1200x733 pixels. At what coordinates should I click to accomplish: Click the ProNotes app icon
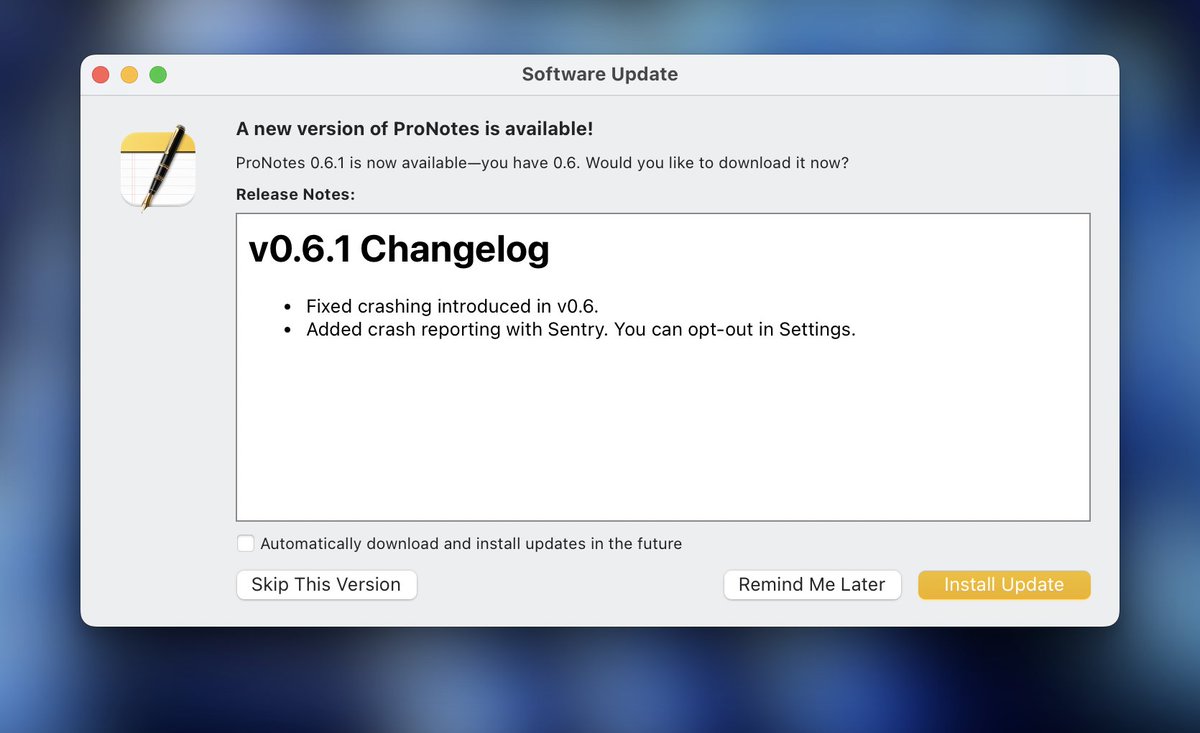pos(158,168)
